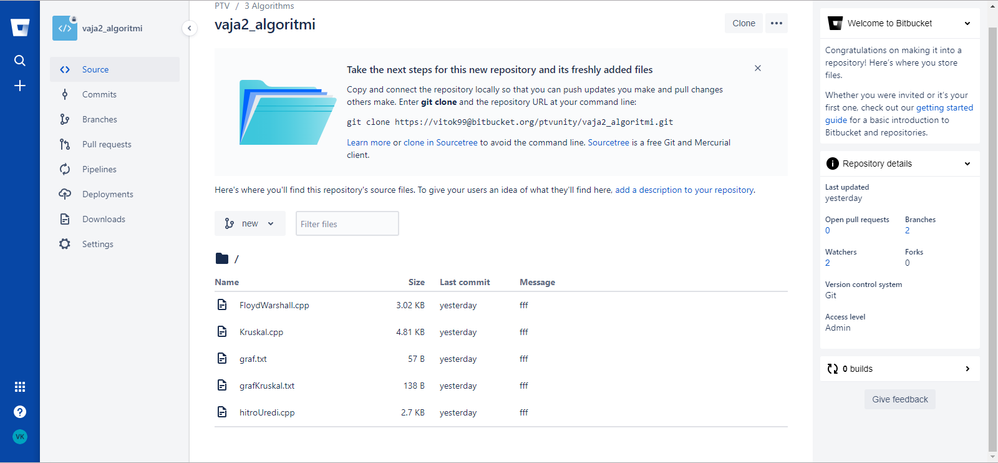Open the grafKruskal.txt file
This screenshot has width=998, height=463.
pyautogui.click(x=267, y=385)
